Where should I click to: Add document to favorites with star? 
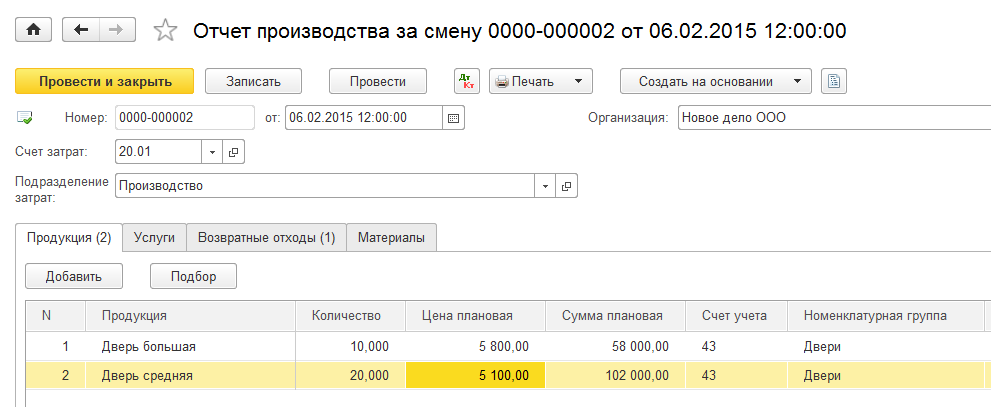[x=165, y=31]
